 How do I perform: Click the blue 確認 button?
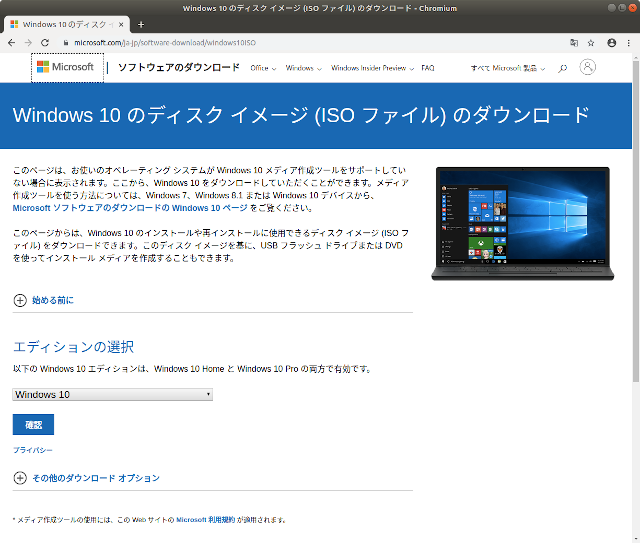(33, 425)
